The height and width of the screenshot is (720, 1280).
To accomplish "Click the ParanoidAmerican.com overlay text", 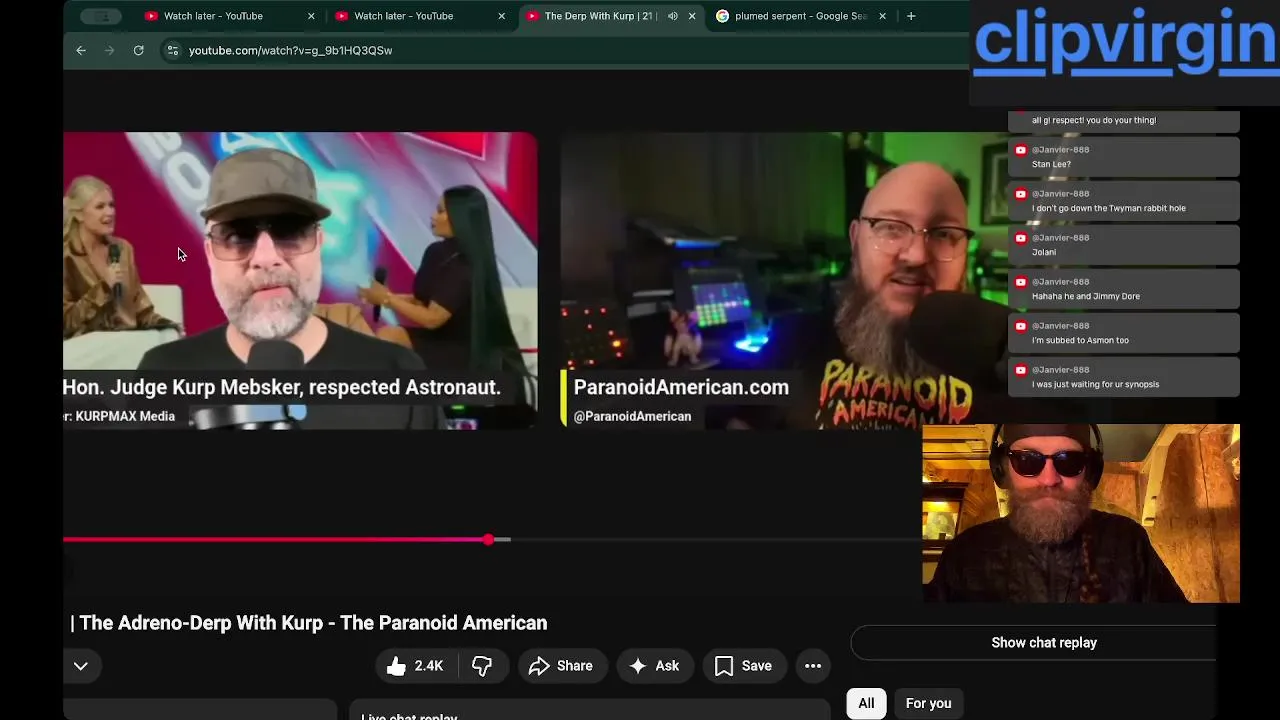I will point(681,388).
